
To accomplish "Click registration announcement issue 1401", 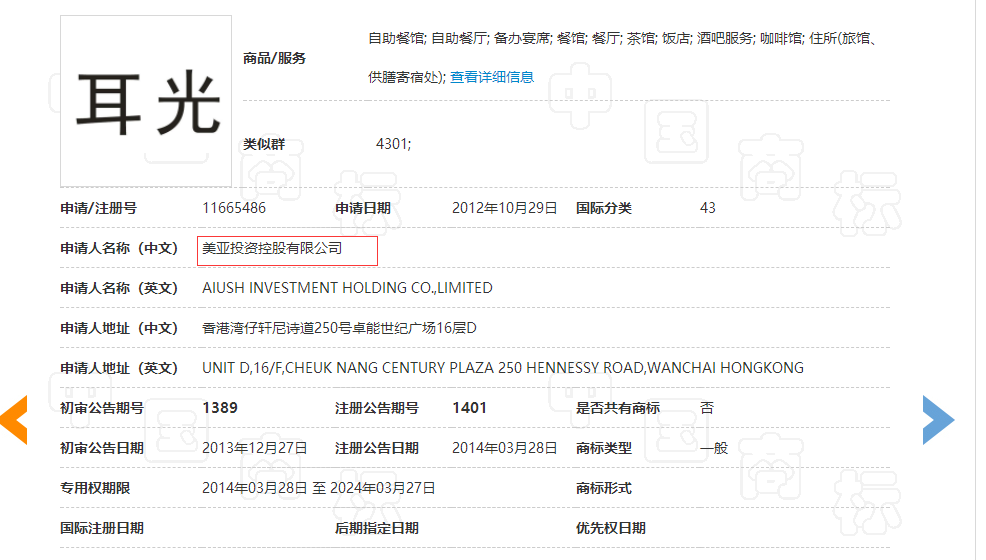I will click(x=469, y=408).
